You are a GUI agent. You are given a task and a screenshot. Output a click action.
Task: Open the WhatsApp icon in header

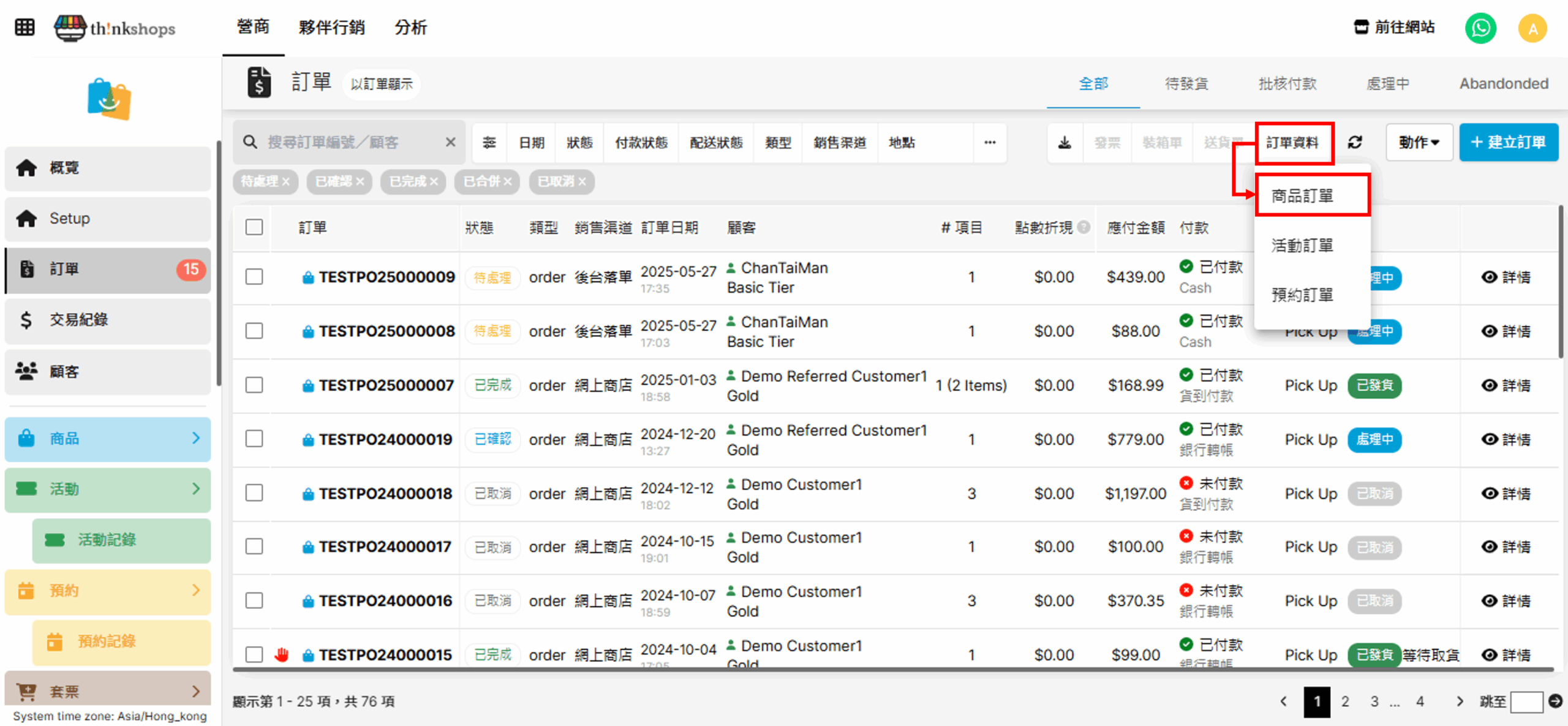coord(1480,28)
